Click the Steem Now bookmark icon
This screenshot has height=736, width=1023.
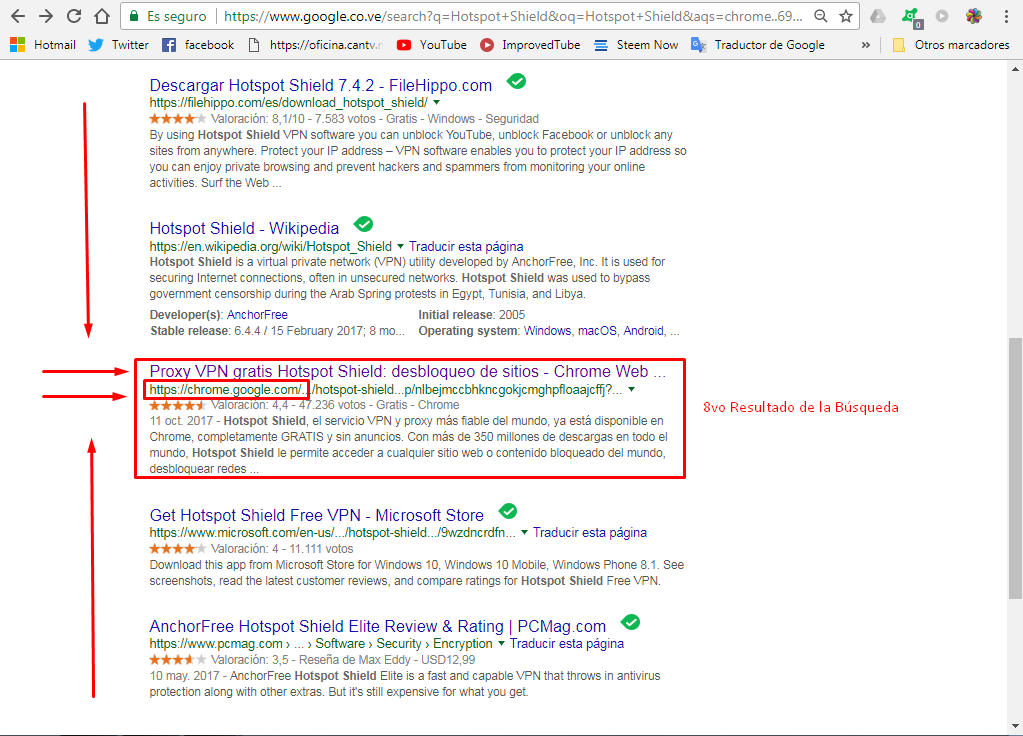tap(601, 45)
